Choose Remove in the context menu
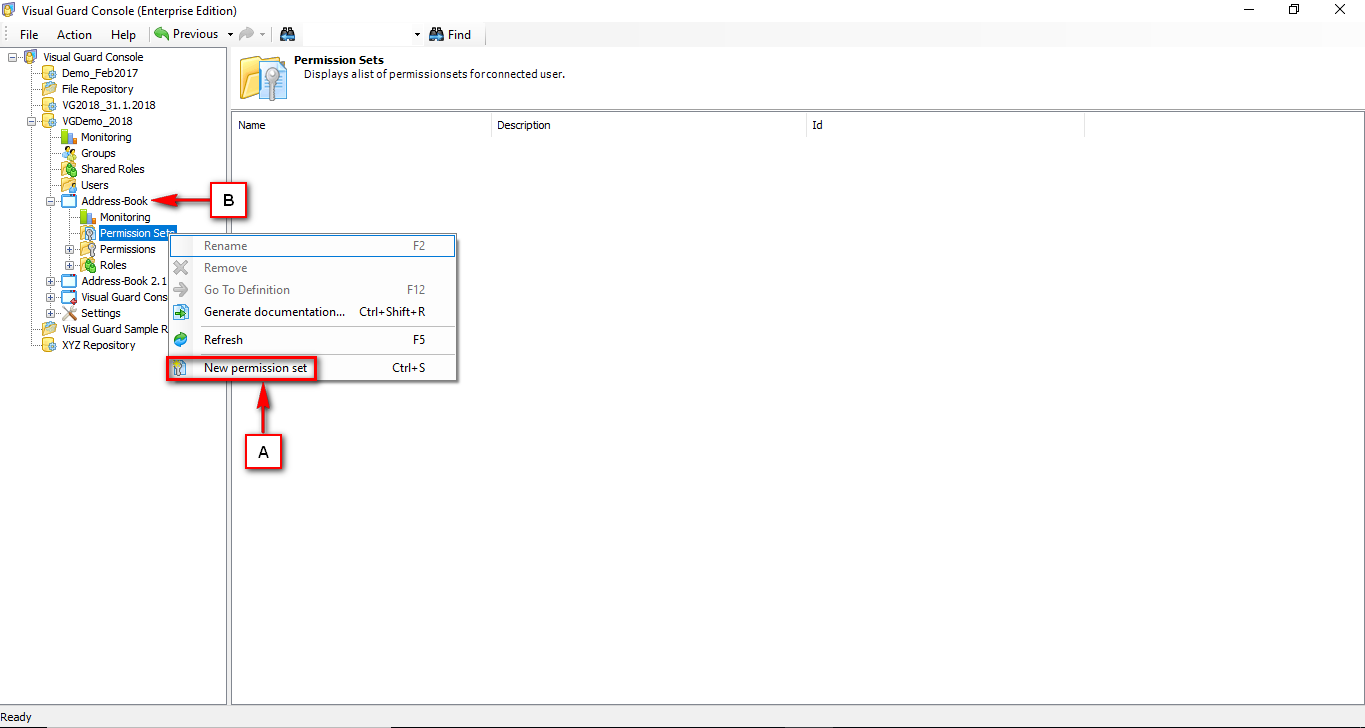The image size is (1365, 728). coord(312,268)
